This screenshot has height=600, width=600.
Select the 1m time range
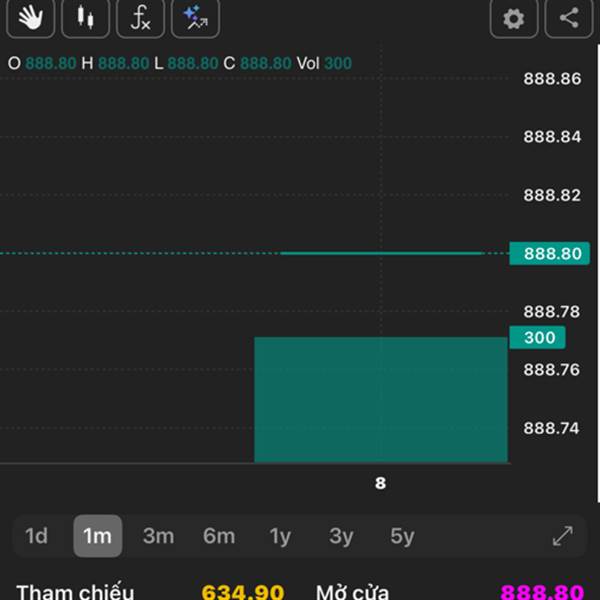tap(98, 536)
